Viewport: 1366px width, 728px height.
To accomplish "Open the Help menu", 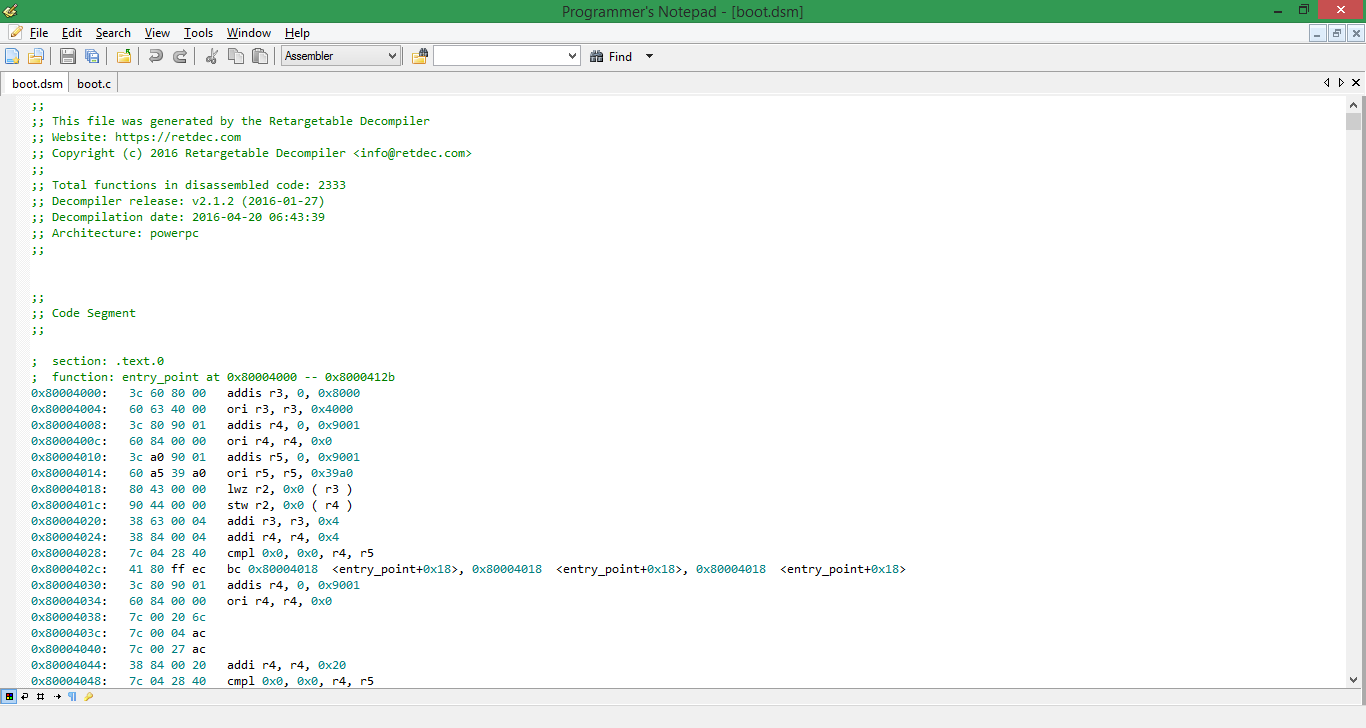I will click(297, 33).
